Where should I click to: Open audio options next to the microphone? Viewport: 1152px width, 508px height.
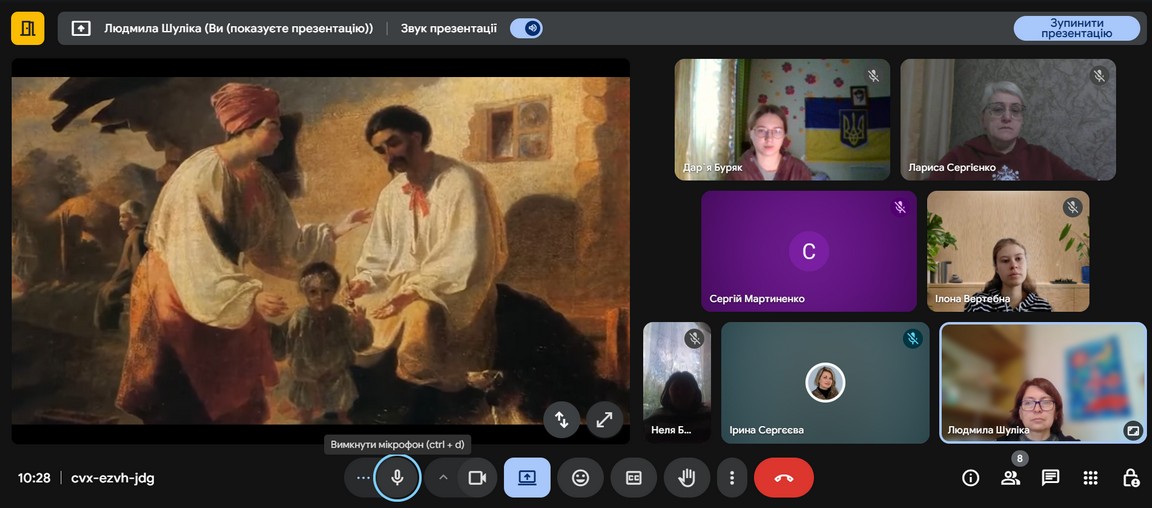362,478
